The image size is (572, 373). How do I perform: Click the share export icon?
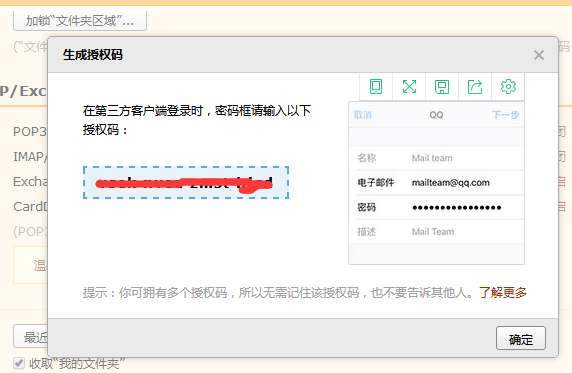click(x=475, y=87)
